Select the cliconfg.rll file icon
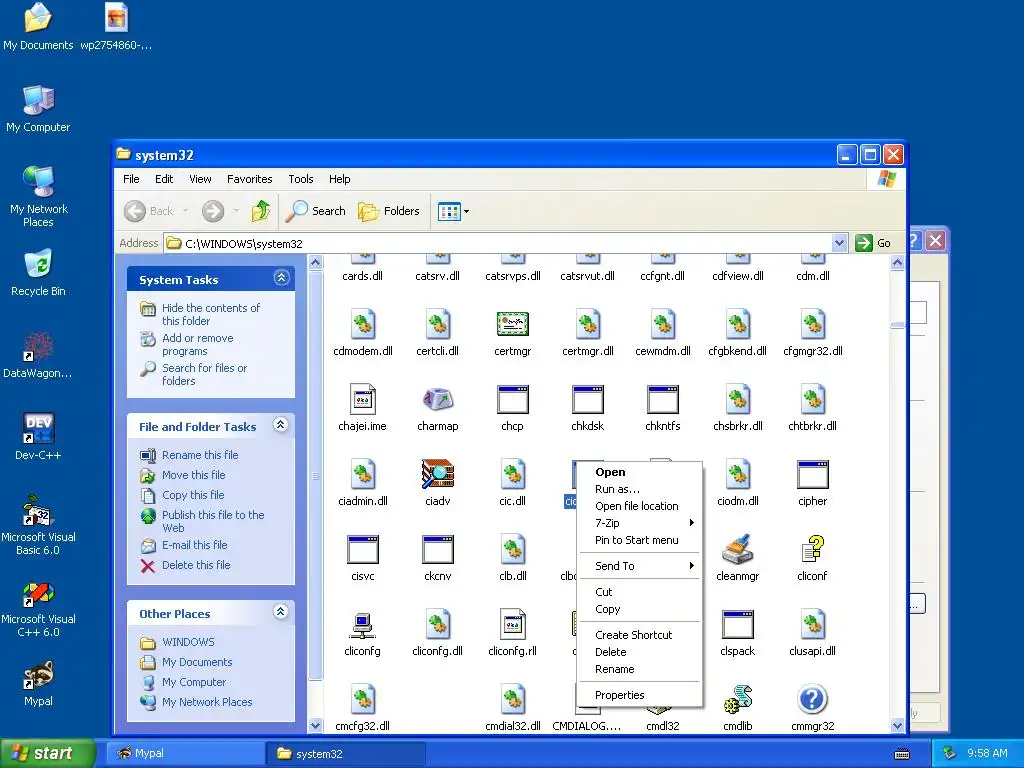The width and height of the screenshot is (1024, 768). tap(513, 625)
